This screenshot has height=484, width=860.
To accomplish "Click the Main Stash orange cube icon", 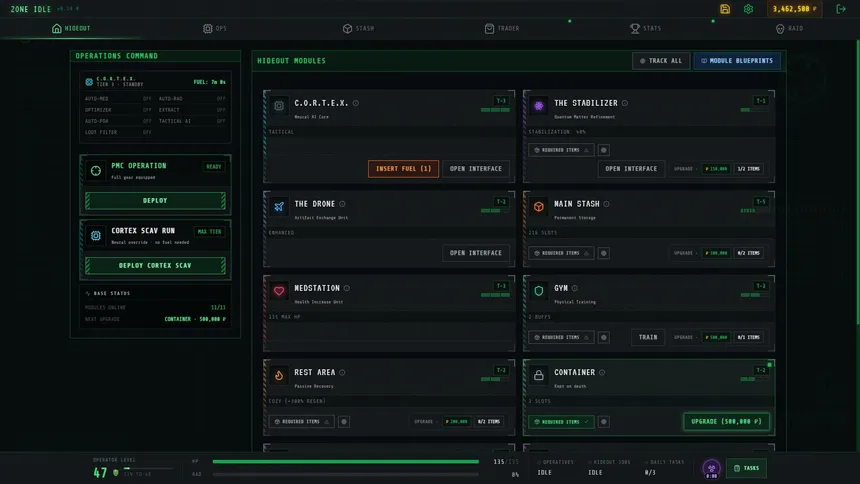I will (539, 207).
